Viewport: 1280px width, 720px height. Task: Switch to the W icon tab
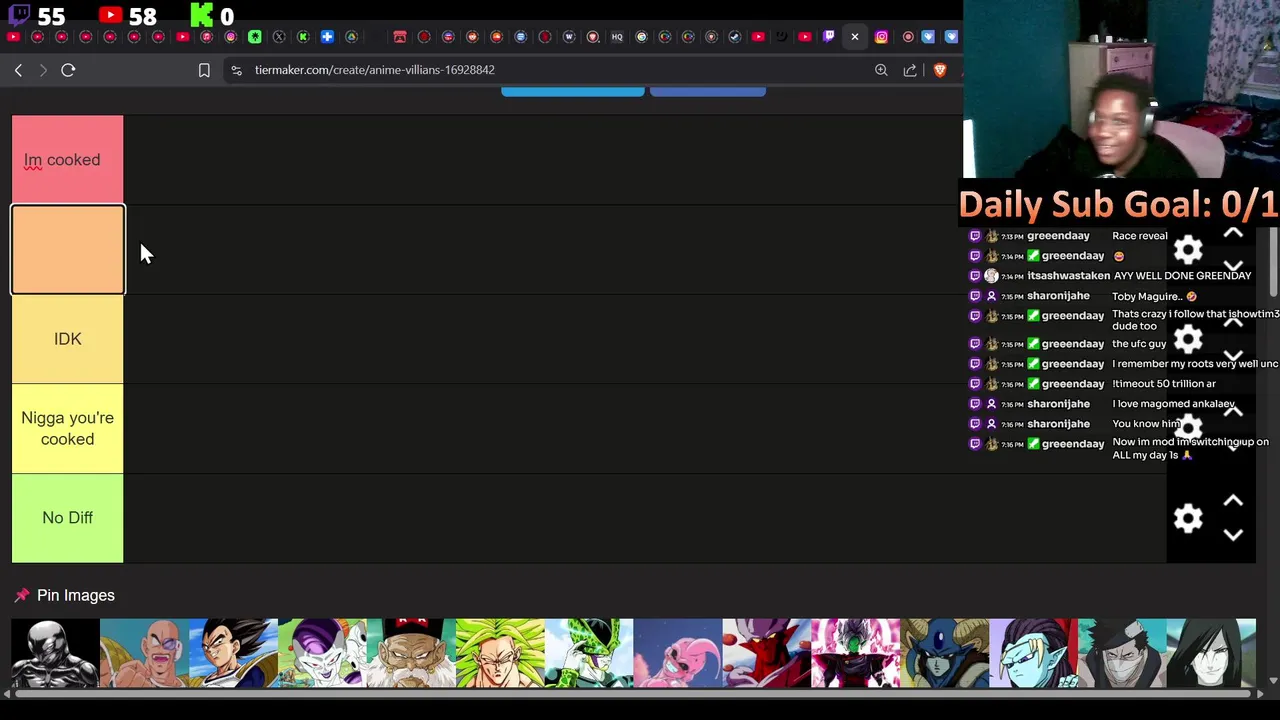569,37
